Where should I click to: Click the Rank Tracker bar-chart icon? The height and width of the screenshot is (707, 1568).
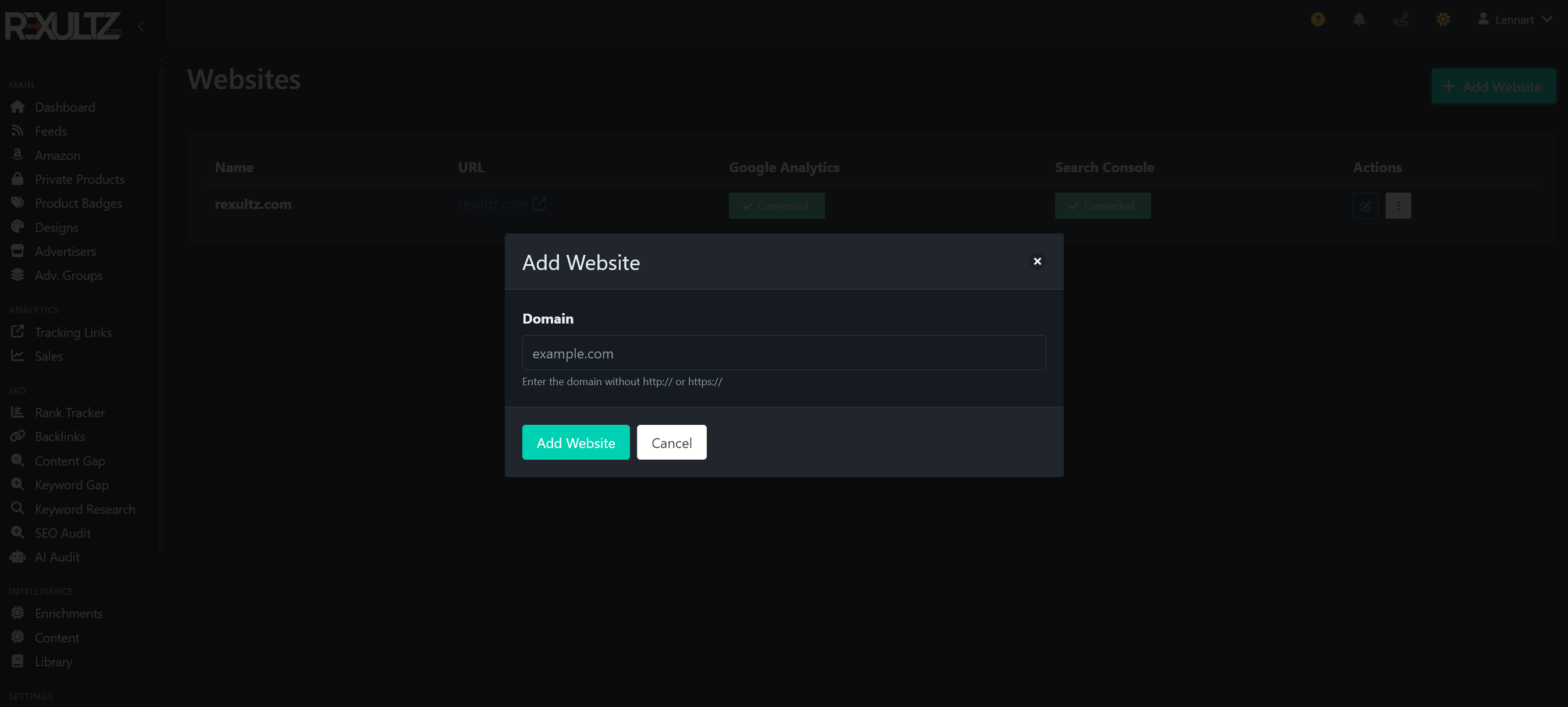click(17, 413)
